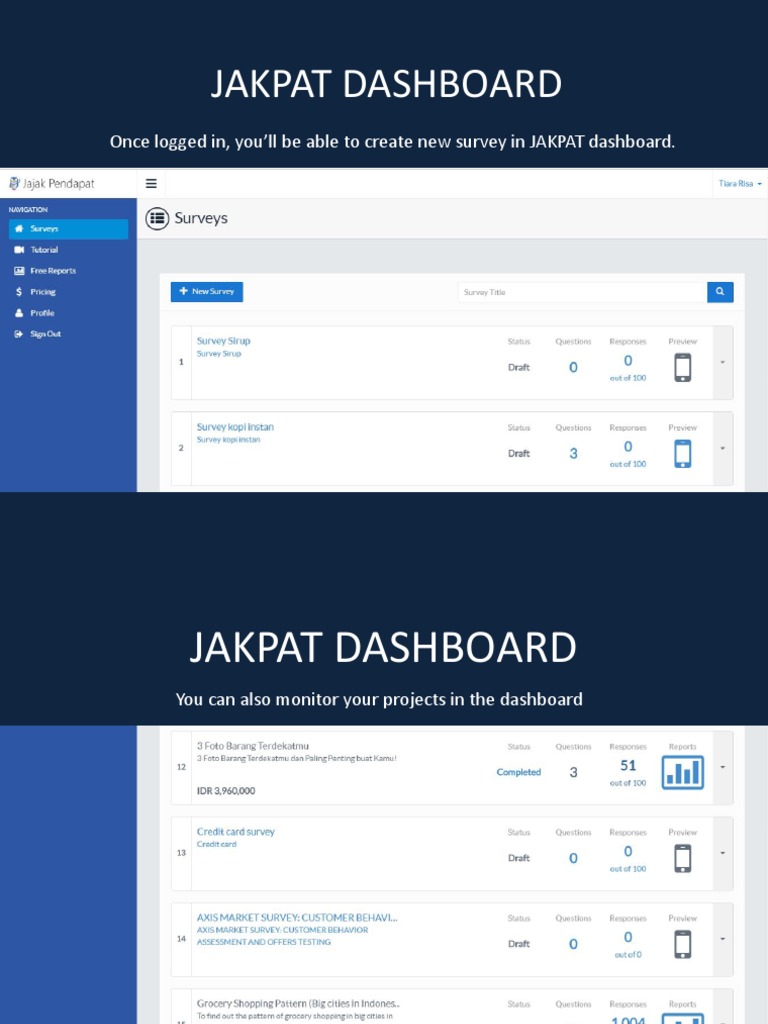This screenshot has height=1024, width=768.
Task: Expand the 3 Foto Barang Terdekatmu row dropdown
Action: coord(723,767)
